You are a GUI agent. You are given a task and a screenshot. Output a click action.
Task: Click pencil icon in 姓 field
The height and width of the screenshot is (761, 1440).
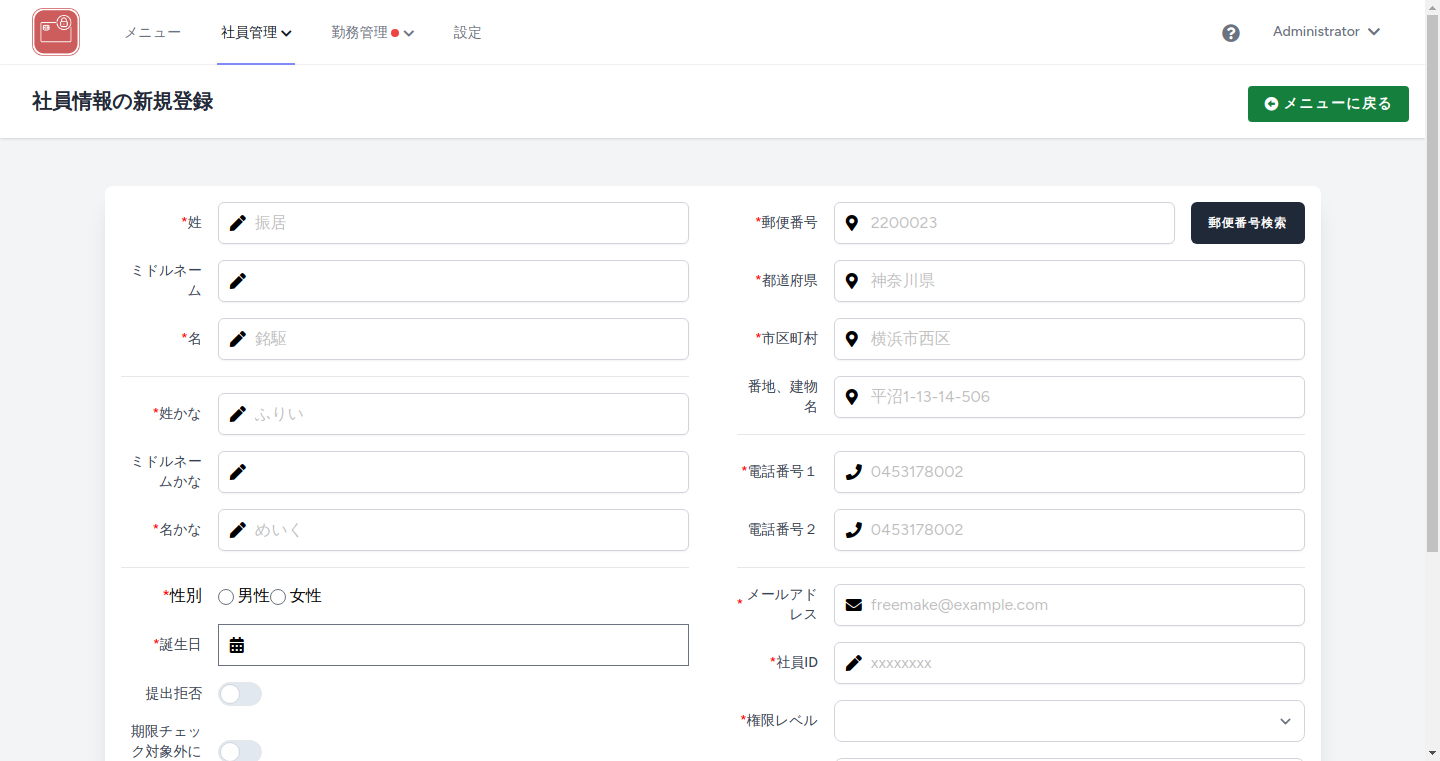(x=237, y=223)
